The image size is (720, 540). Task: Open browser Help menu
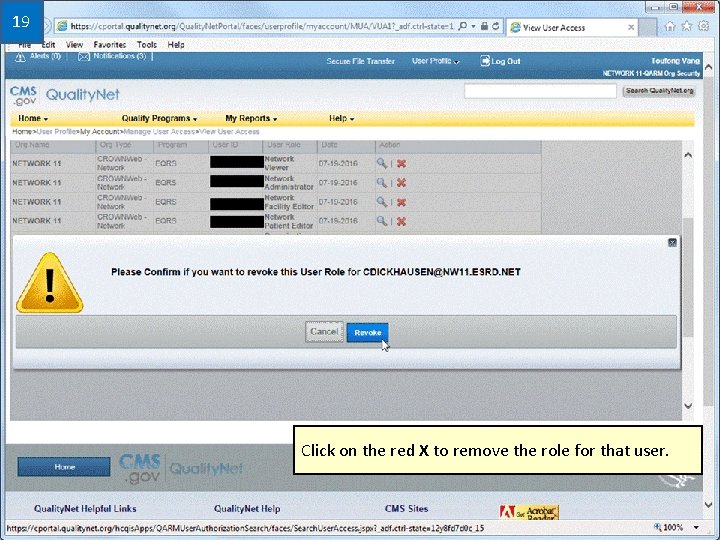coord(176,45)
